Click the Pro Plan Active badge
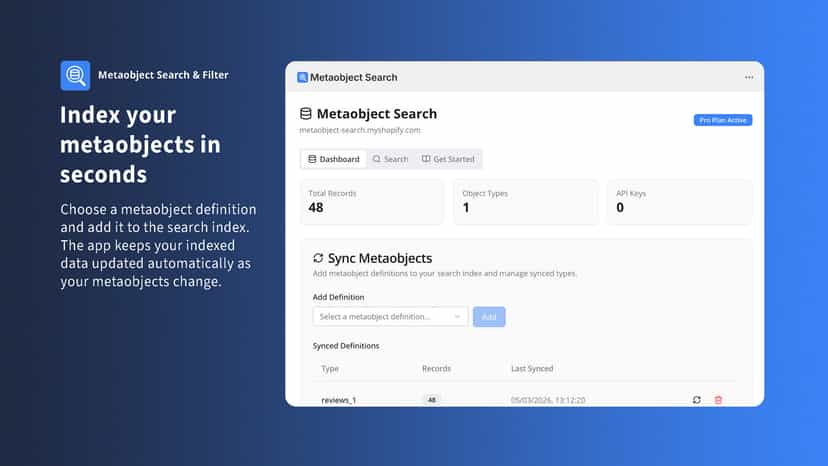The width and height of the screenshot is (828, 466). pyautogui.click(x=723, y=120)
